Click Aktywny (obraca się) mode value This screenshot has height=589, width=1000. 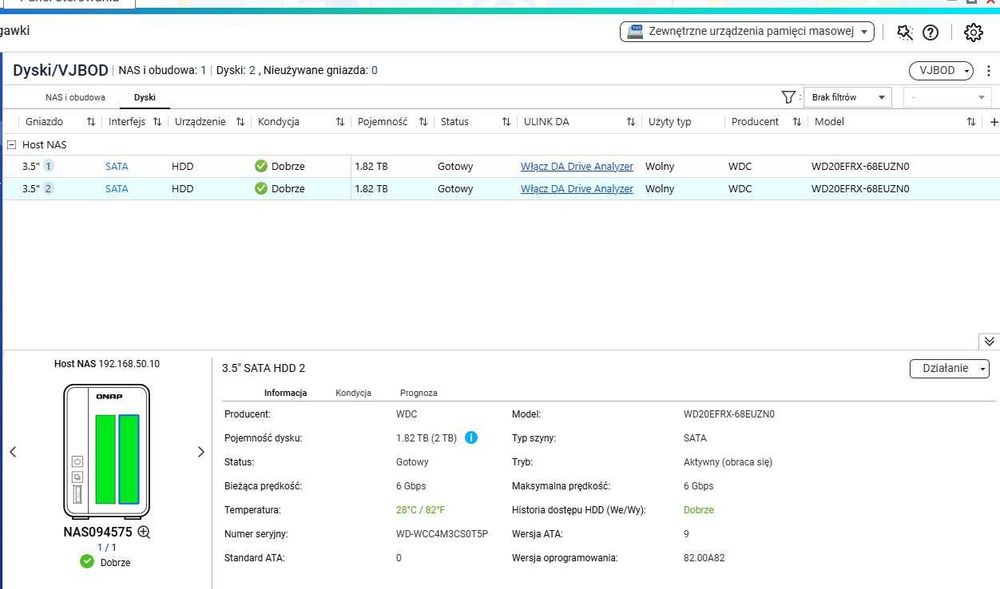click(728, 462)
